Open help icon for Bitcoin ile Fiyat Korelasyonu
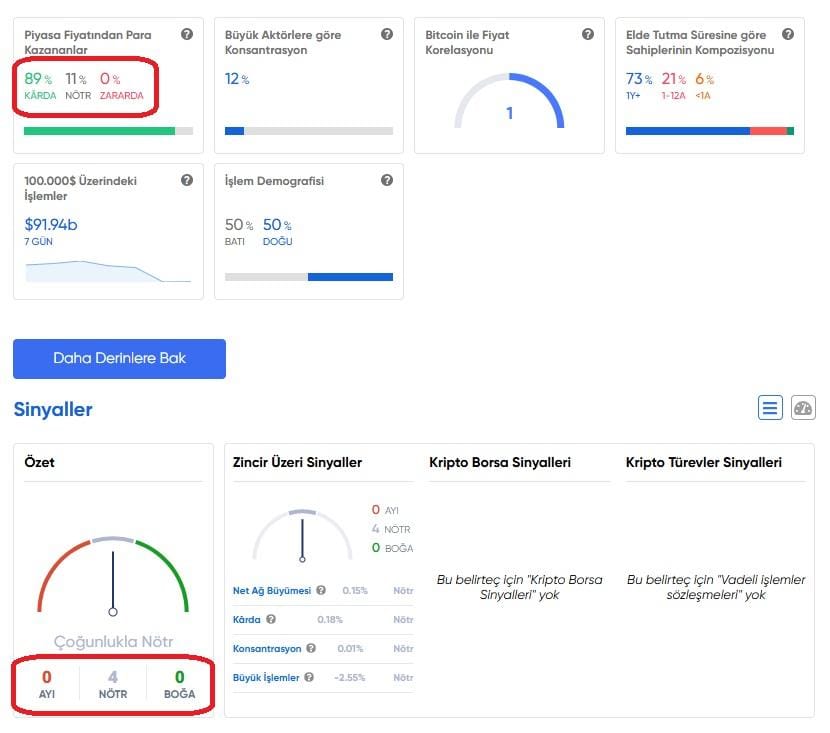 pos(588,34)
